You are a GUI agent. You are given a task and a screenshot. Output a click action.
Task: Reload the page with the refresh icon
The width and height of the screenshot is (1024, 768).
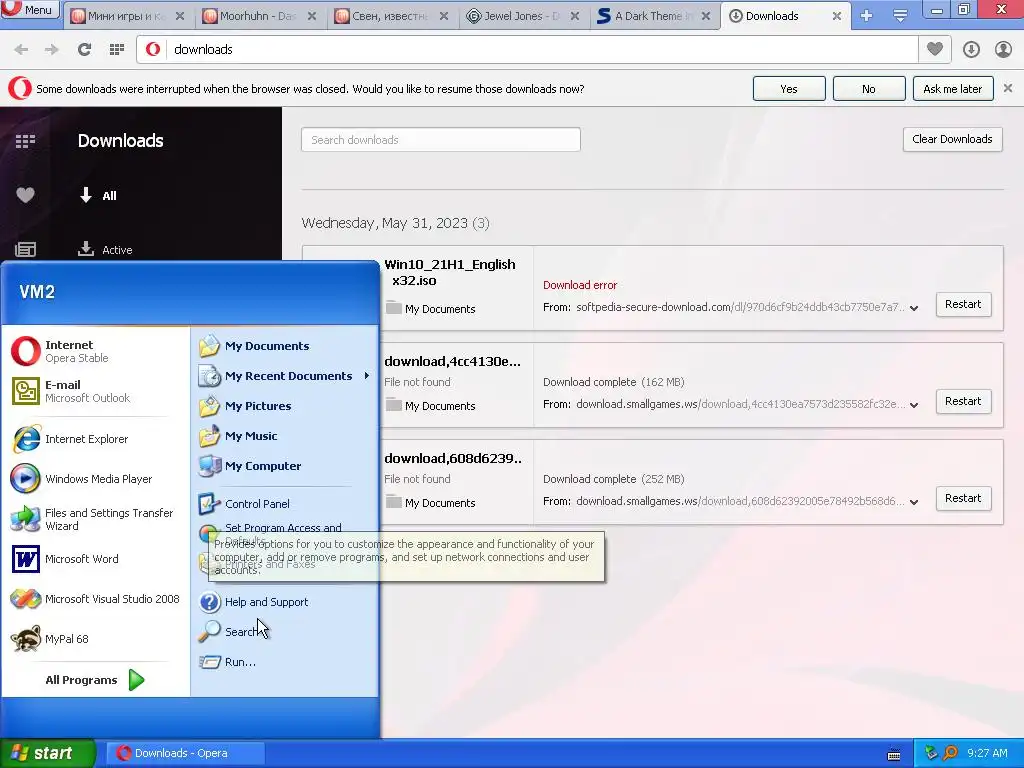[x=84, y=50]
